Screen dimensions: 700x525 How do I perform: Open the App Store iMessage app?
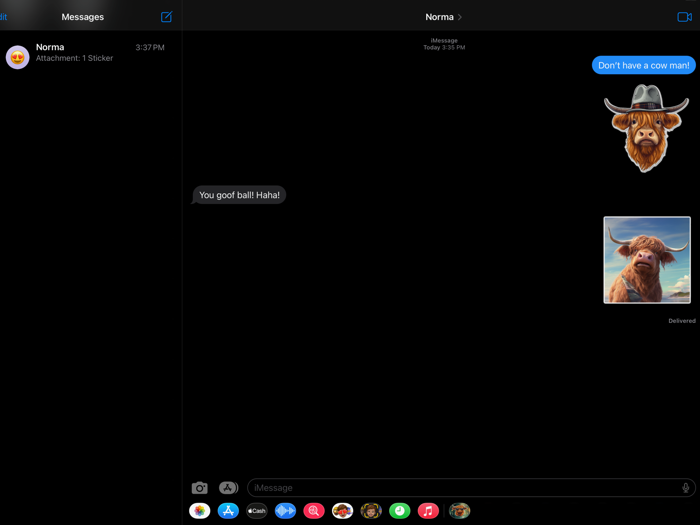click(228, 511)
